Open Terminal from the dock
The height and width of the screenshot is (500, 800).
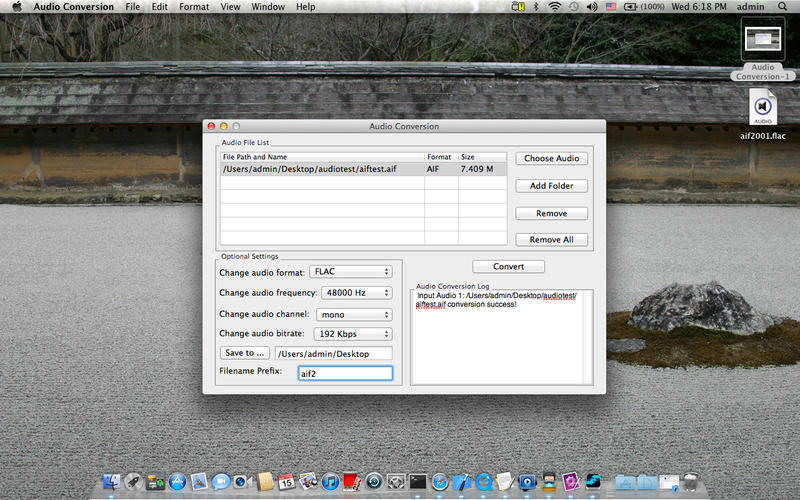point(419,482)
